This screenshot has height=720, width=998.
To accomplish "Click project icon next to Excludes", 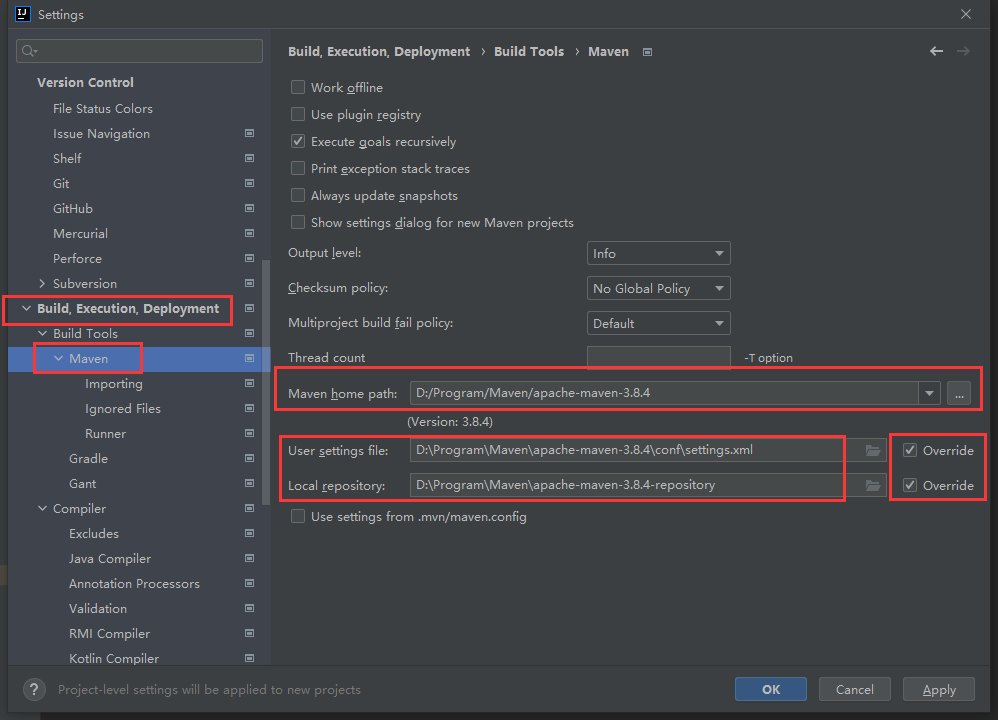I will coord(250,533).
